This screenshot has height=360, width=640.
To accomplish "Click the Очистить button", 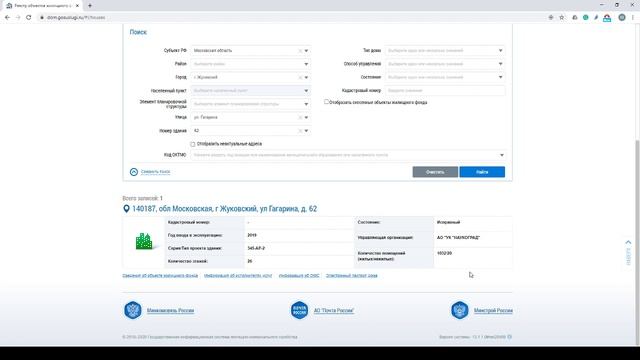I will [x=435, y=172].
